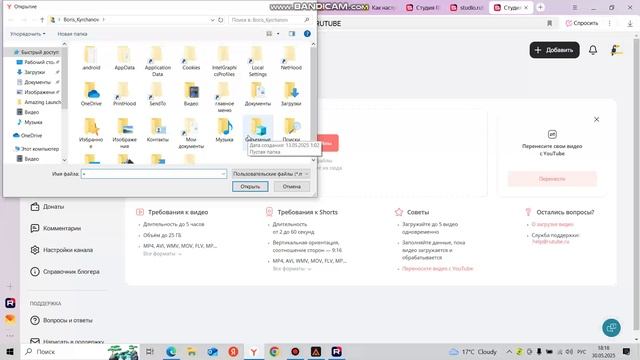Open the OneDrive folder icon in file grid
Viewport: 640px width, 360px height.
(91, 94)
